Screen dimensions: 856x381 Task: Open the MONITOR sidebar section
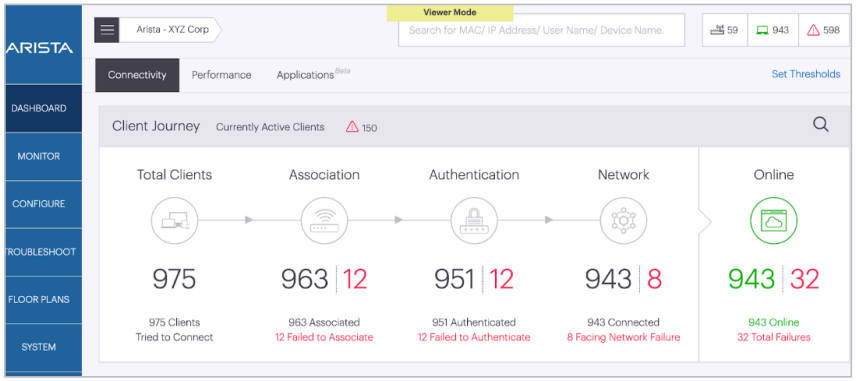pyautogui.click(x=39, y=157)
